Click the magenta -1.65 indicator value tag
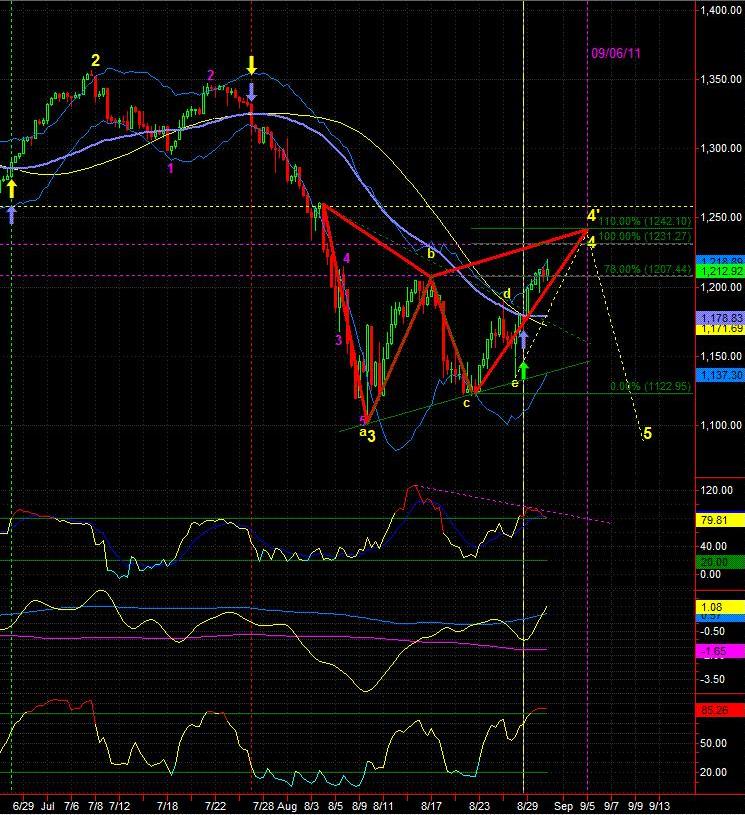The width and height of the screenshot is (745, 815). tap(722, 651)
